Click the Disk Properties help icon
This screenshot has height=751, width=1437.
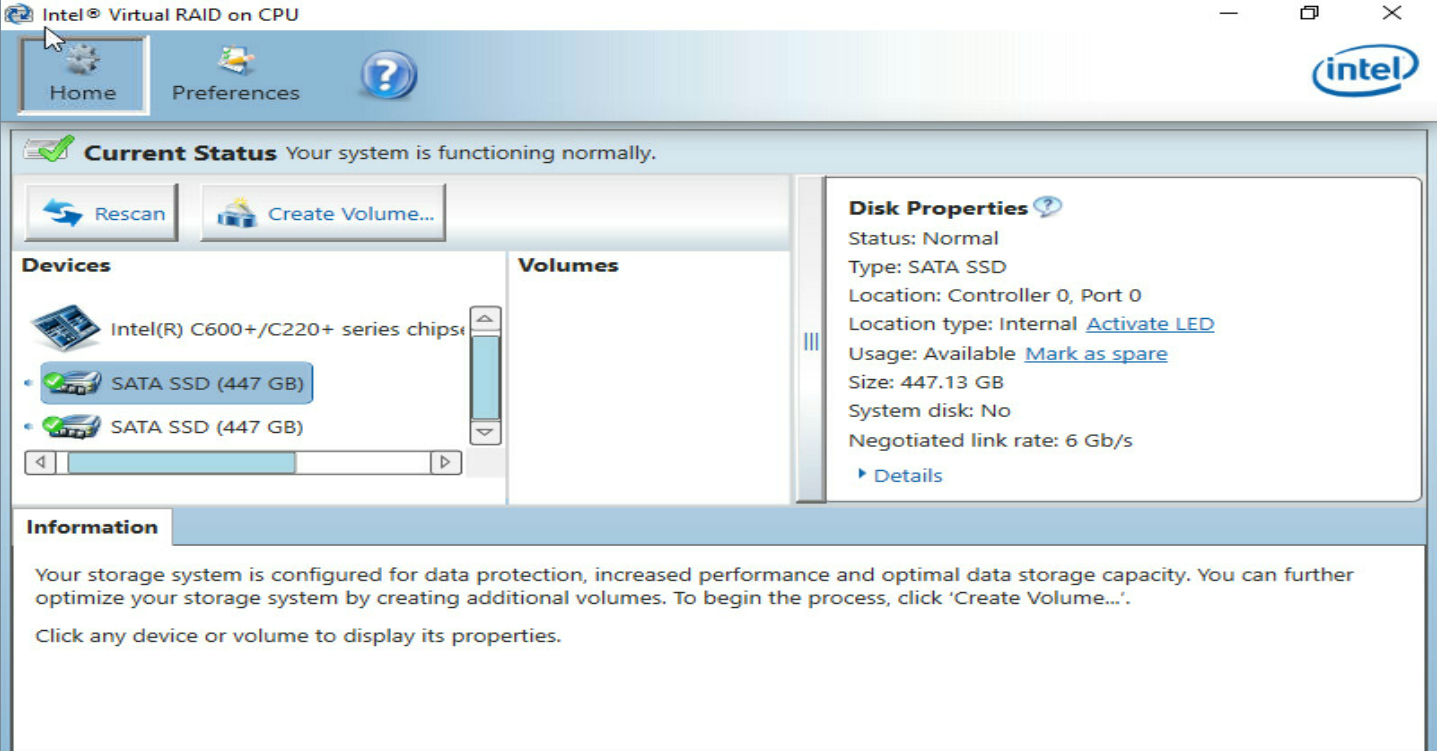click(x=1047, y=207)
